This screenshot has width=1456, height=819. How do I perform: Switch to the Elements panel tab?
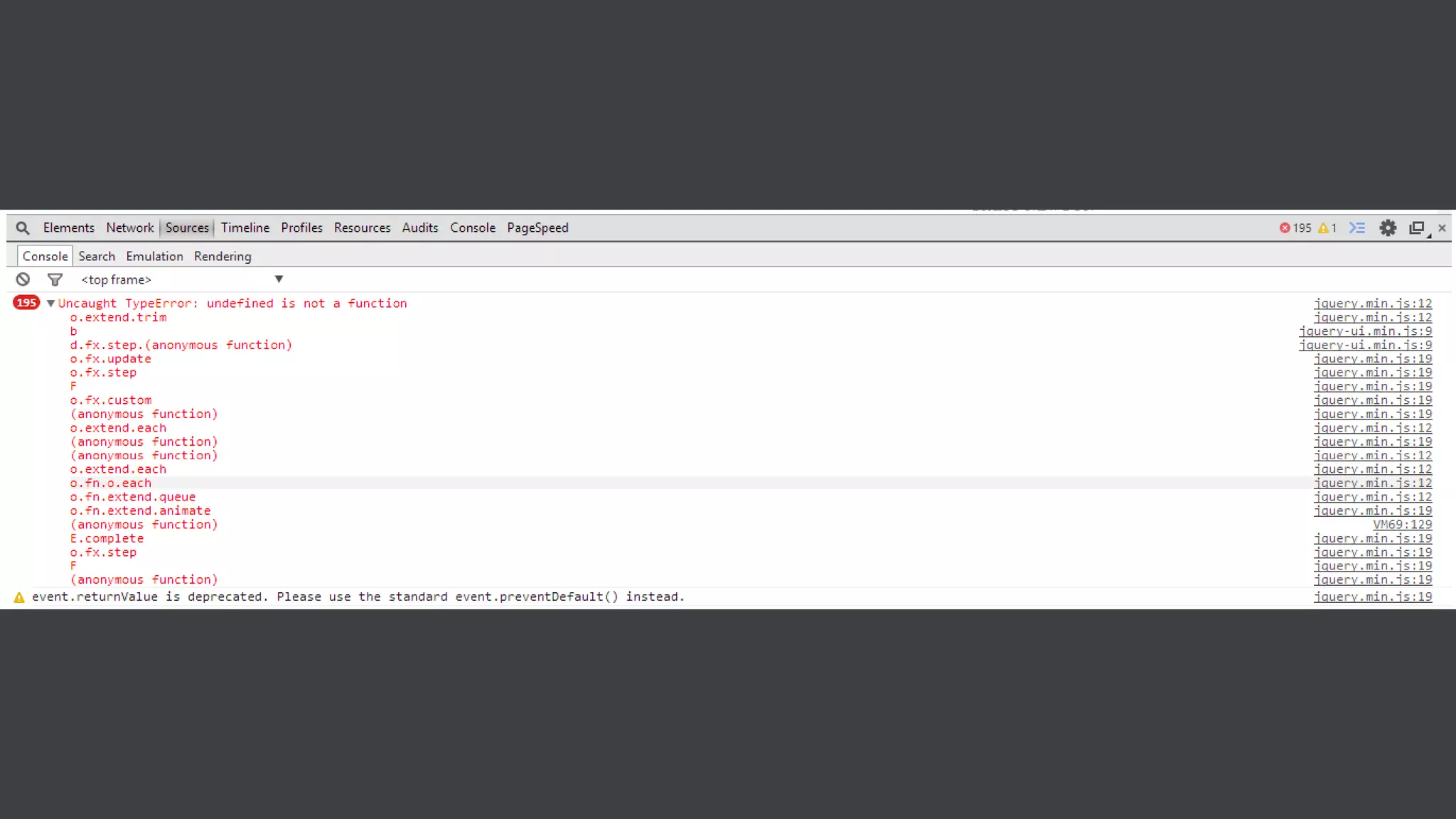point(68,228)
